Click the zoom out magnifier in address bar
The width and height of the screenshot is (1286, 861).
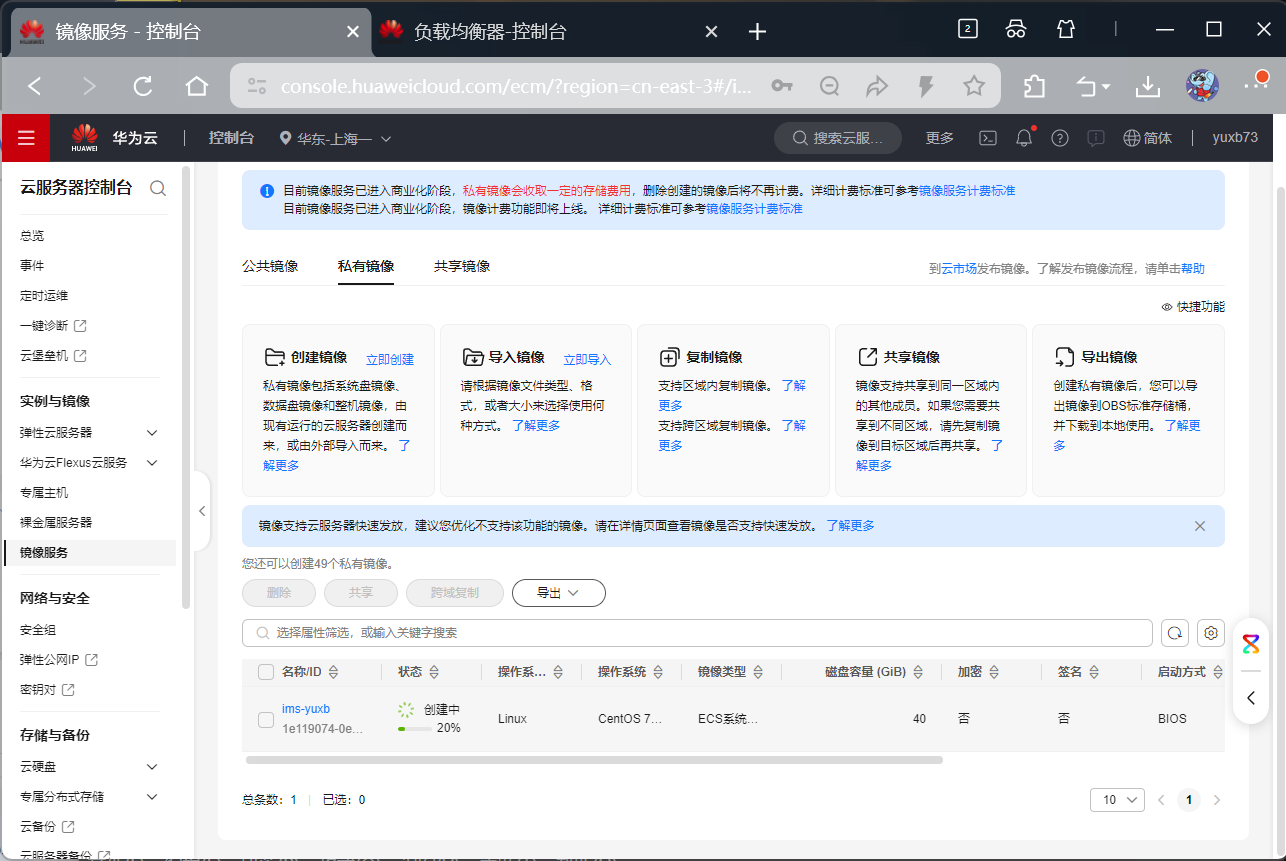(829, 86)
